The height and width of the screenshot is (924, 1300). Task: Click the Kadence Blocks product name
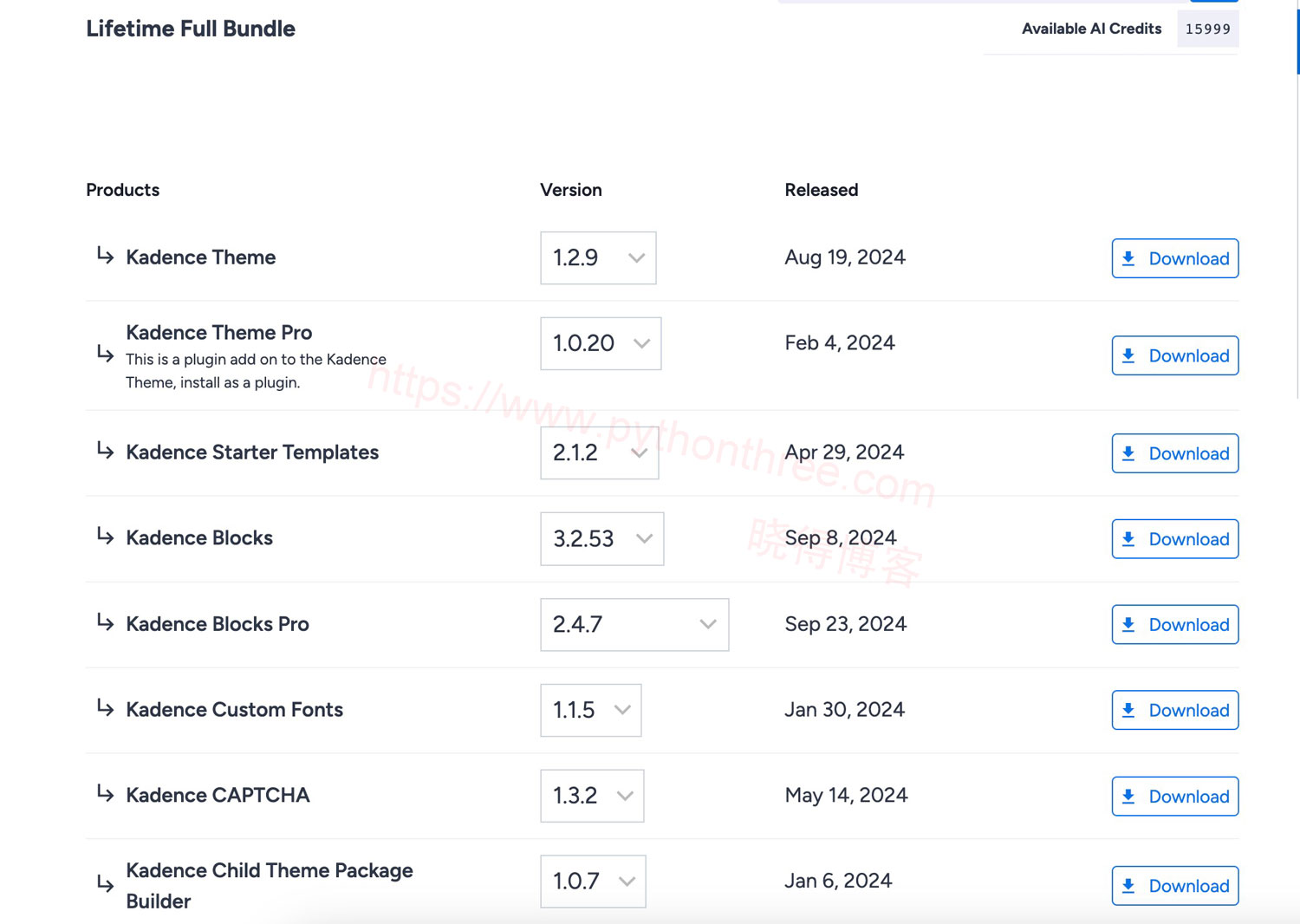tap(199, 538)
